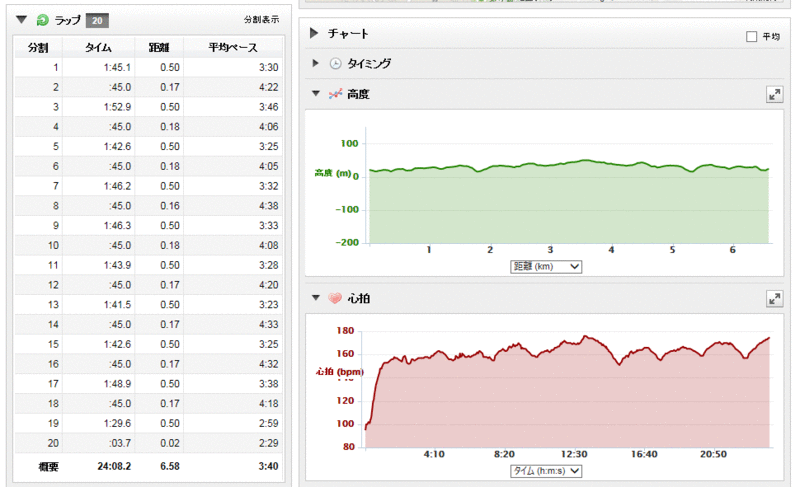Click the green lap icon beside ラップ
This screenshot has height=487, width=800.
coord(41,20)
